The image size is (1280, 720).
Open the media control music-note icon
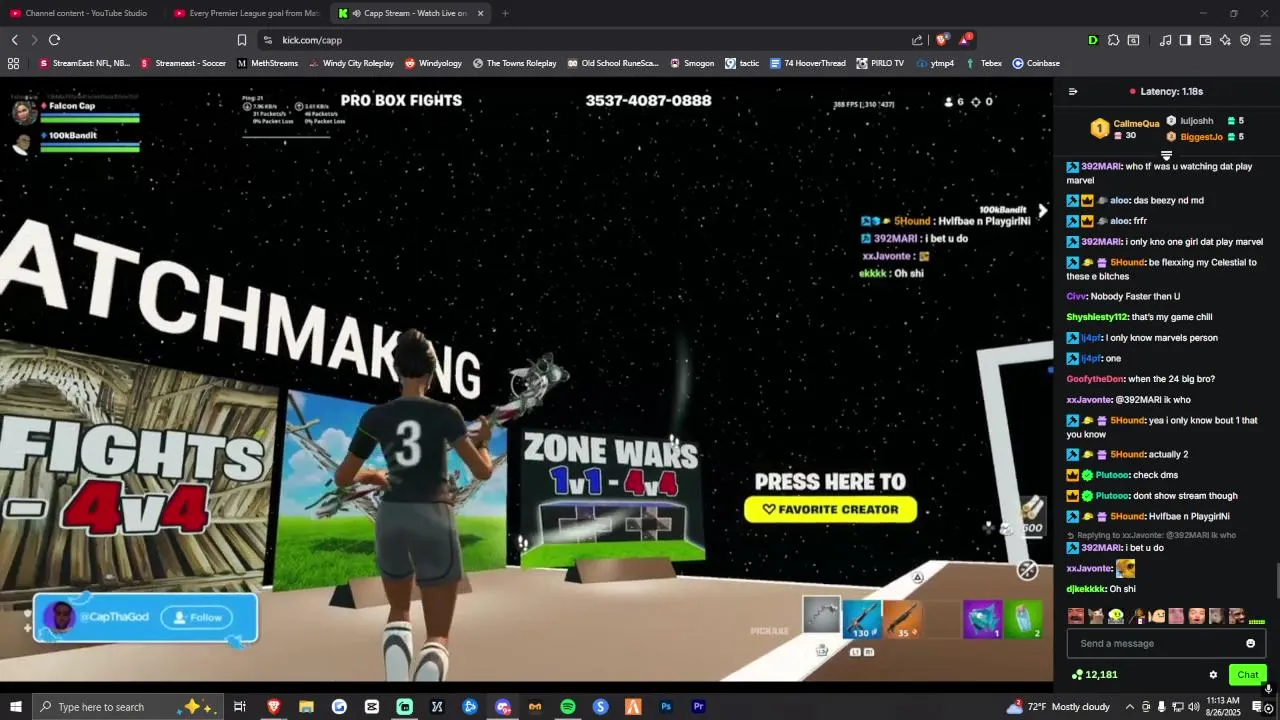click(x=1165, y=40)
